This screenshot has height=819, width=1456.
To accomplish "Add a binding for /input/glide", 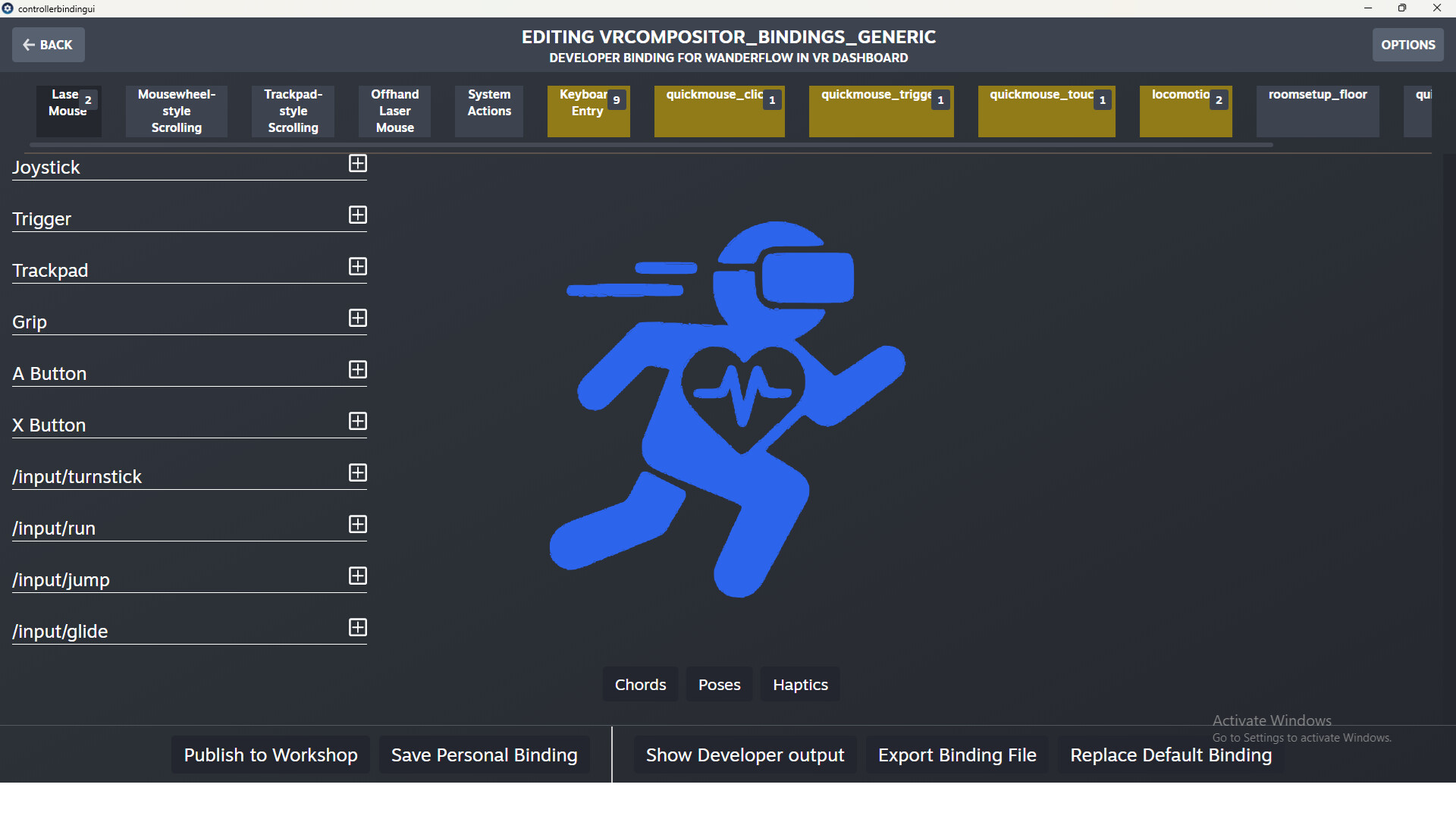I will click(x=357, y=628).
